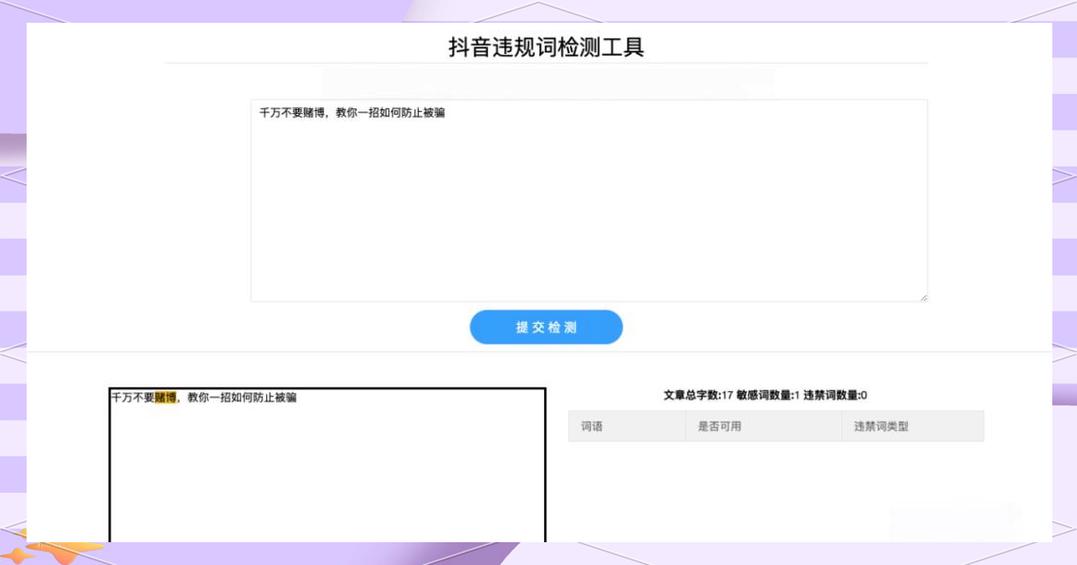Click the 提交检测 submit button
Viewport: 1077px width, 565px height.
(546, 327)
